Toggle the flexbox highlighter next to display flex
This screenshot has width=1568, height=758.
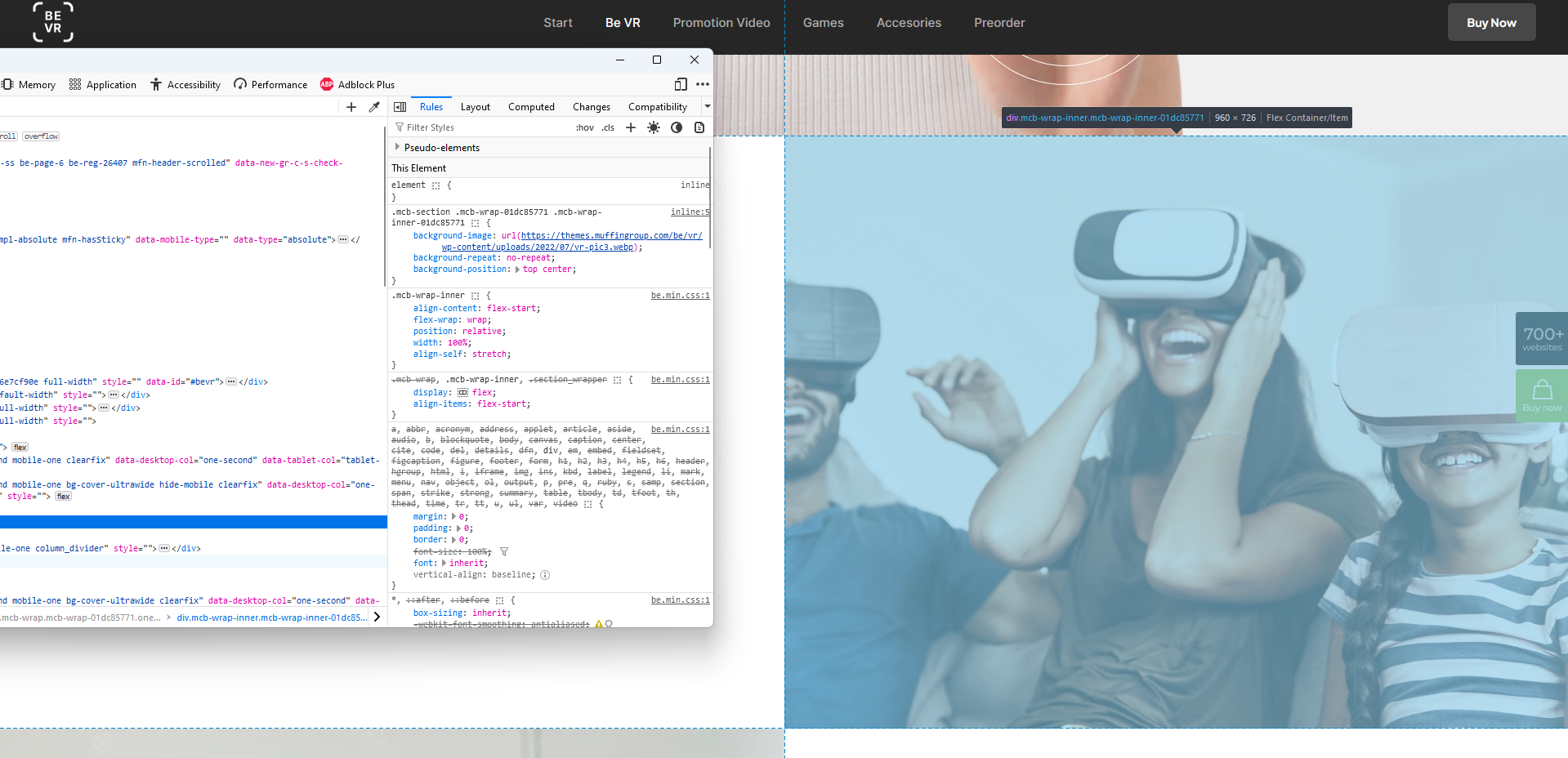click(463, 393)
